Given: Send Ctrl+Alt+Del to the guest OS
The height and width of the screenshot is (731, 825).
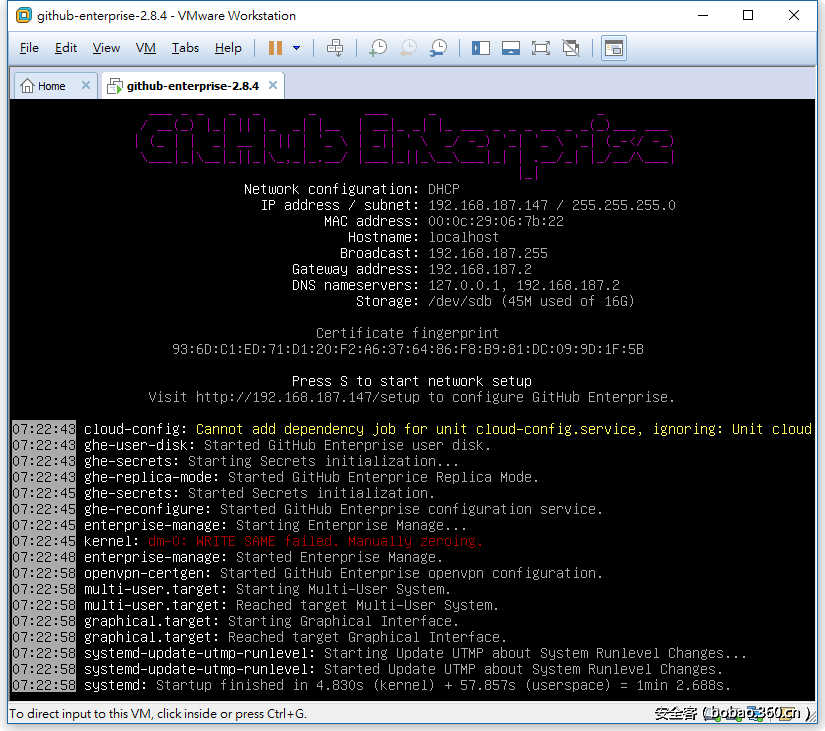Looking at the screenshot, I should tap(336, 47).
